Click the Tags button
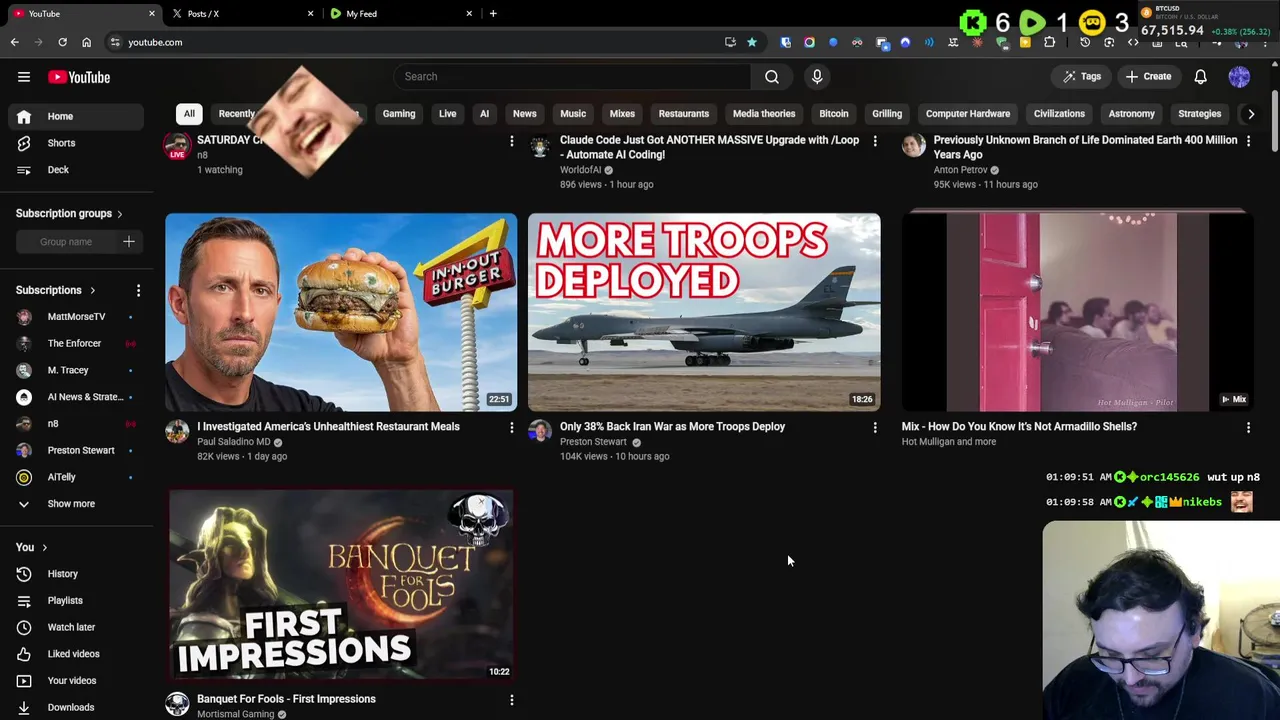Viewport: 1280px width, 720px height. tap(1082, 76)
